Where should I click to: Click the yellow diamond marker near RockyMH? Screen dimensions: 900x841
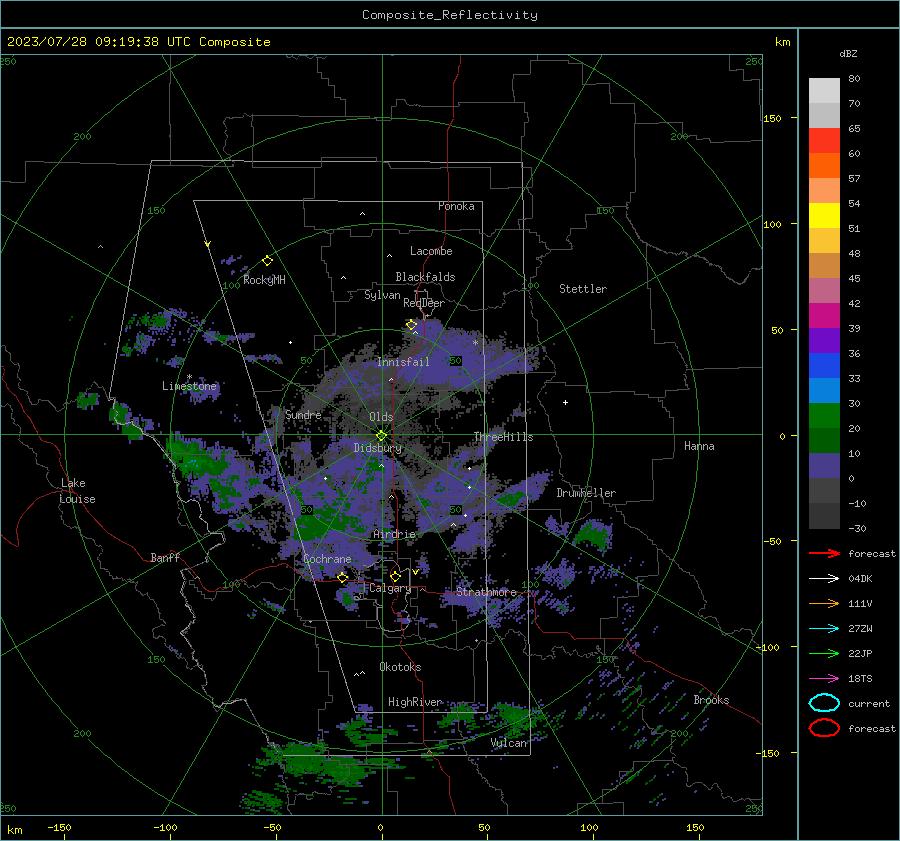[267, 261]
